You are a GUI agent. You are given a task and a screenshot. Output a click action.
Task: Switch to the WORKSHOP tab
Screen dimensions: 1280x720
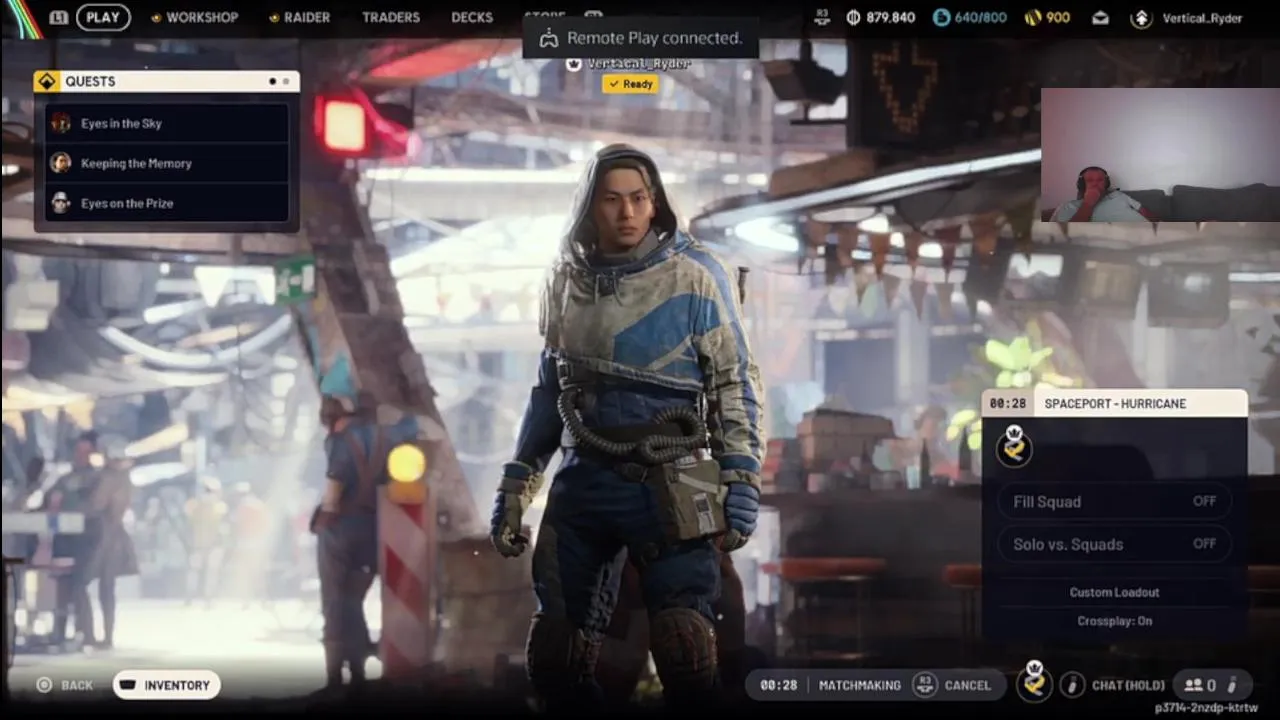click(x=195, y=17)
